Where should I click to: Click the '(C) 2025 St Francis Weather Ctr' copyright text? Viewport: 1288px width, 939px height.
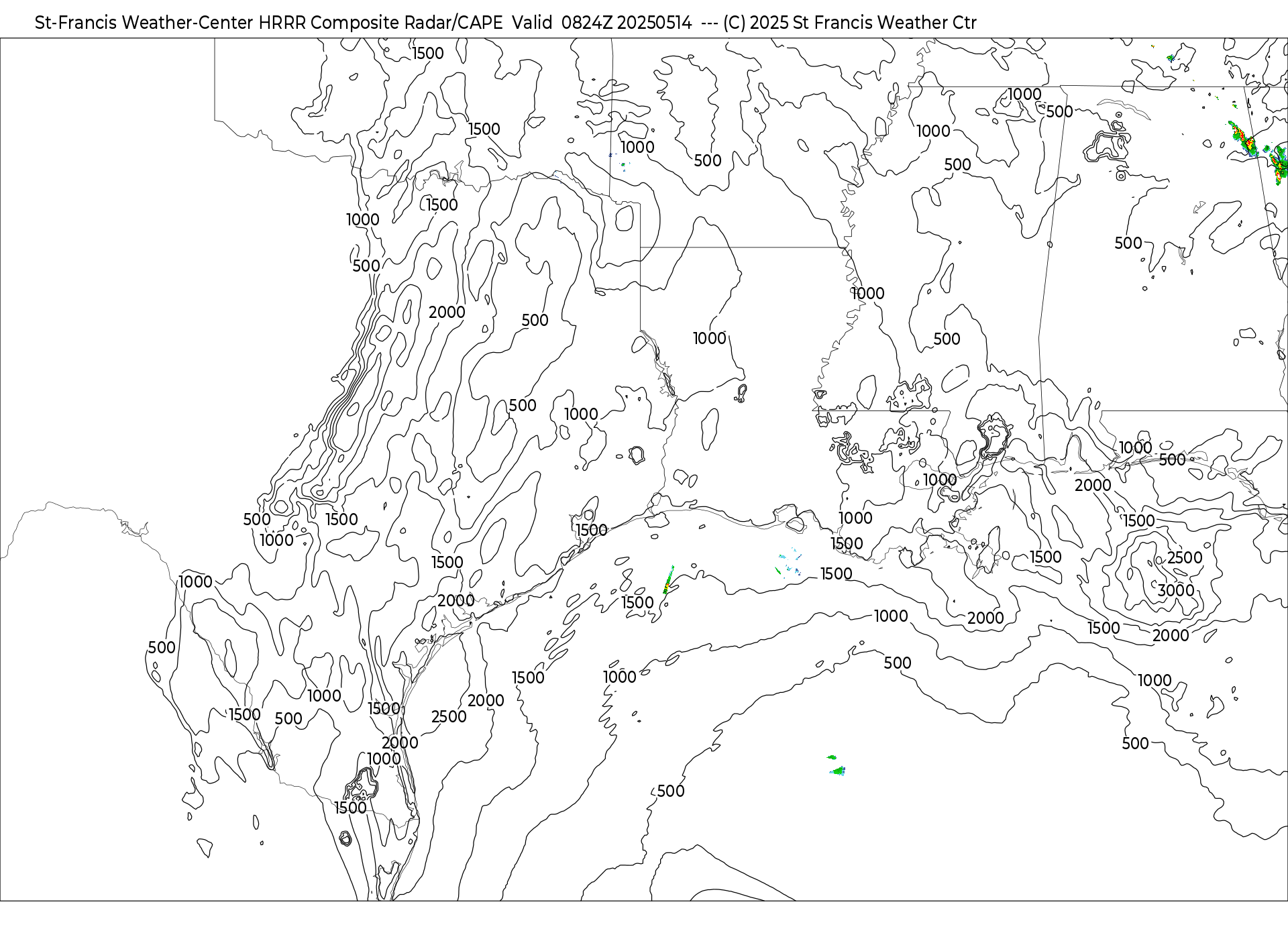[849, 23]
